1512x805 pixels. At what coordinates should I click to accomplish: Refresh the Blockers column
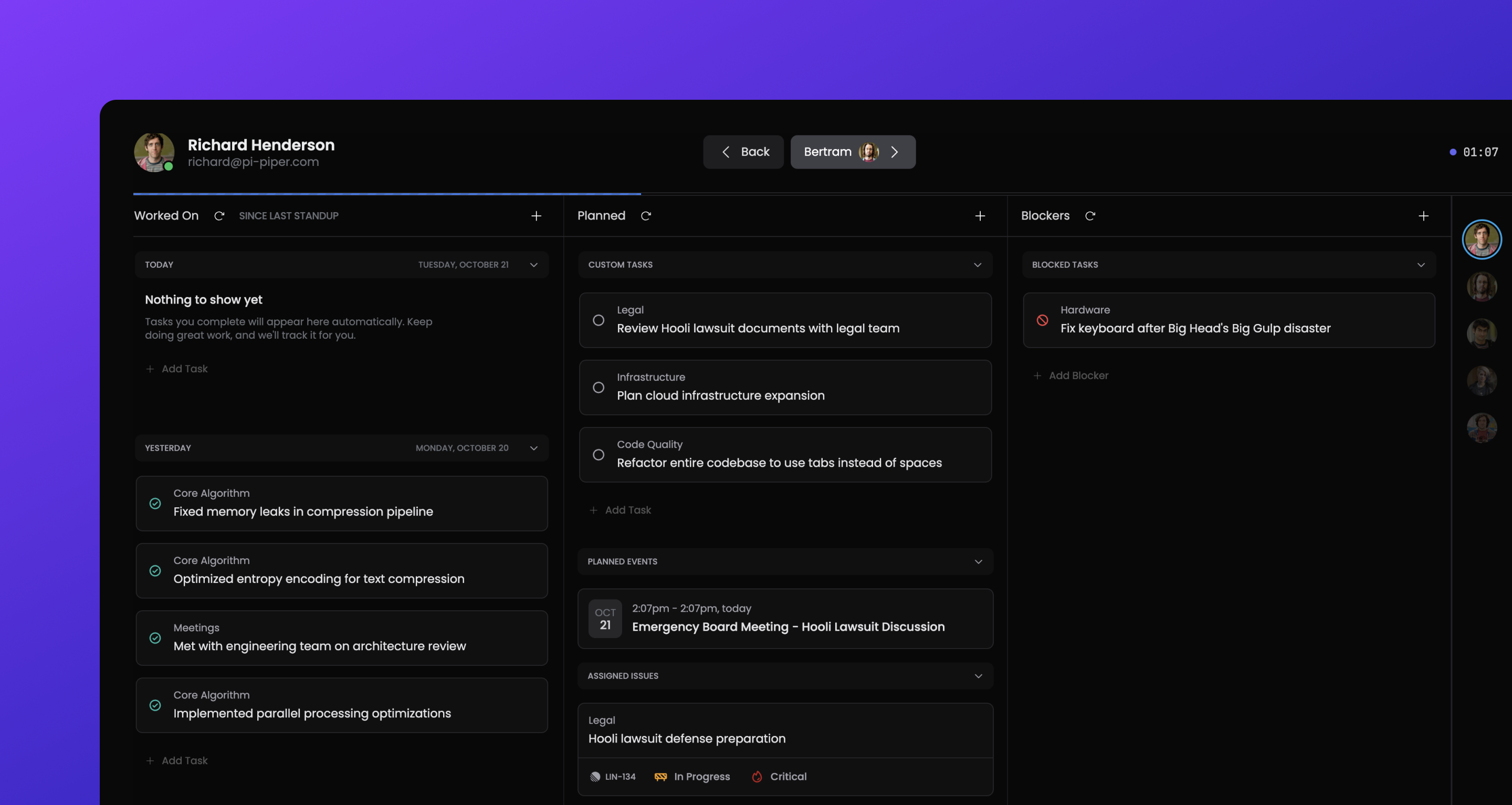[x=1090, y=216]
